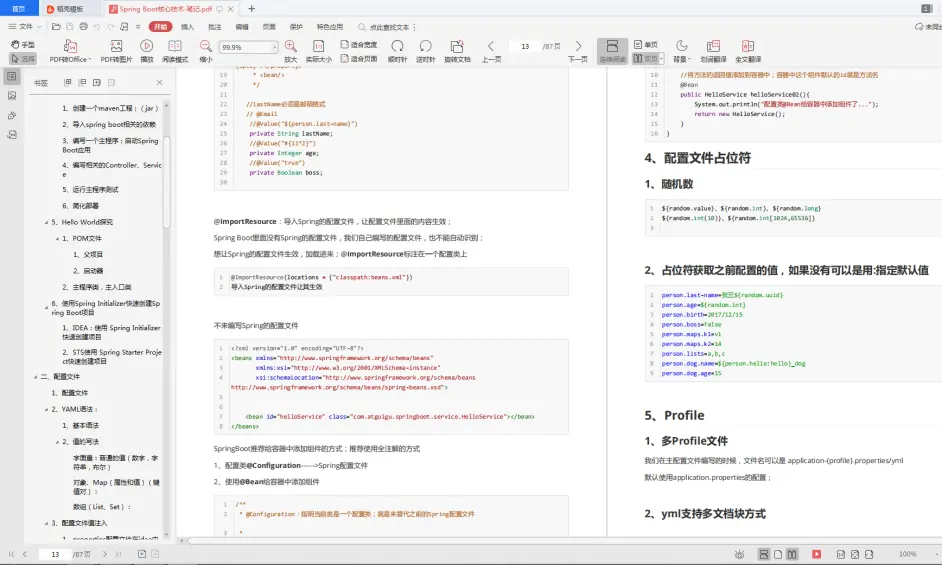Toggle the continuous view icon in the status bar

[764, 554]
